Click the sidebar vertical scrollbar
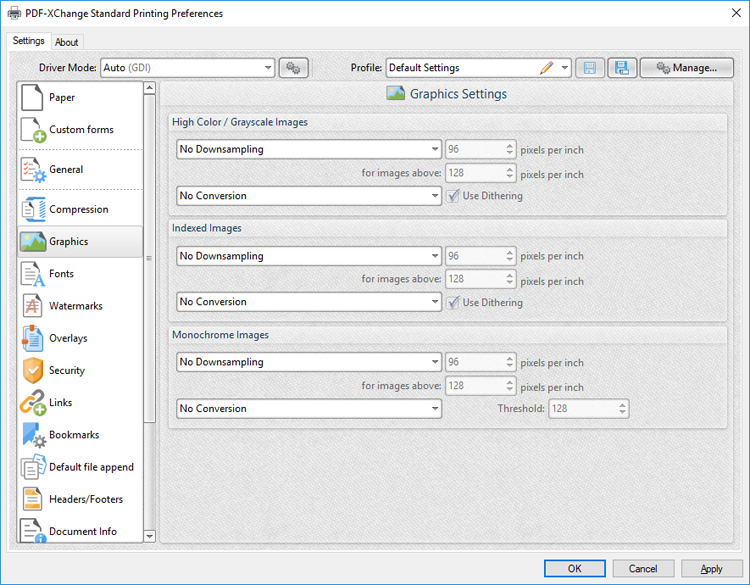The height and width of the screenshot is (585, 750). click(x=150, y=300)
